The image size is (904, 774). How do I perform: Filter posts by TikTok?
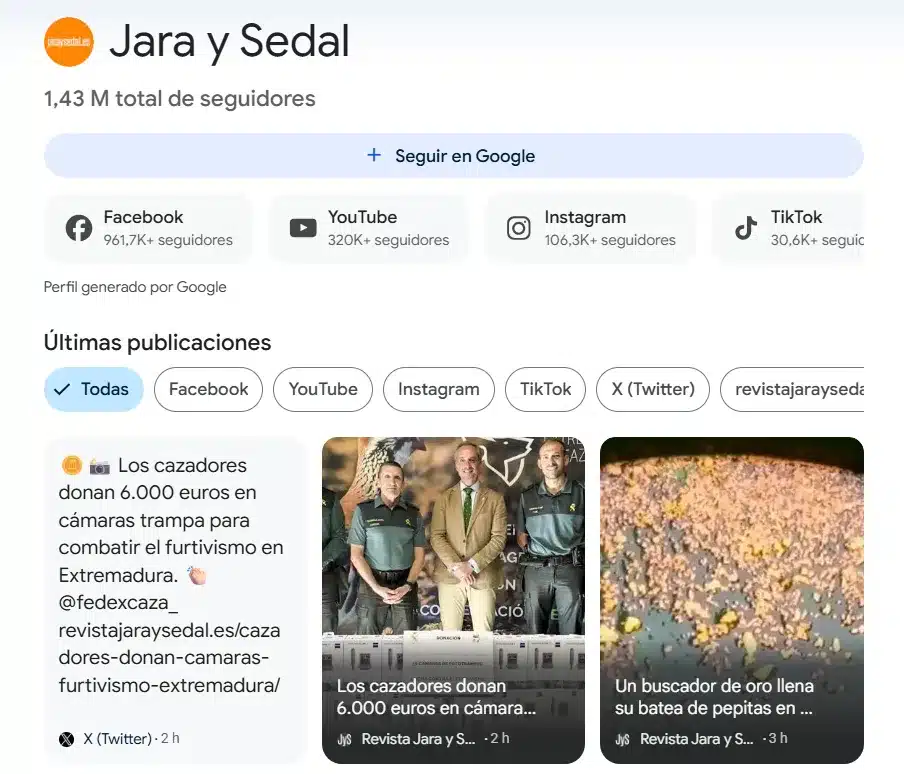click(545, 389)
